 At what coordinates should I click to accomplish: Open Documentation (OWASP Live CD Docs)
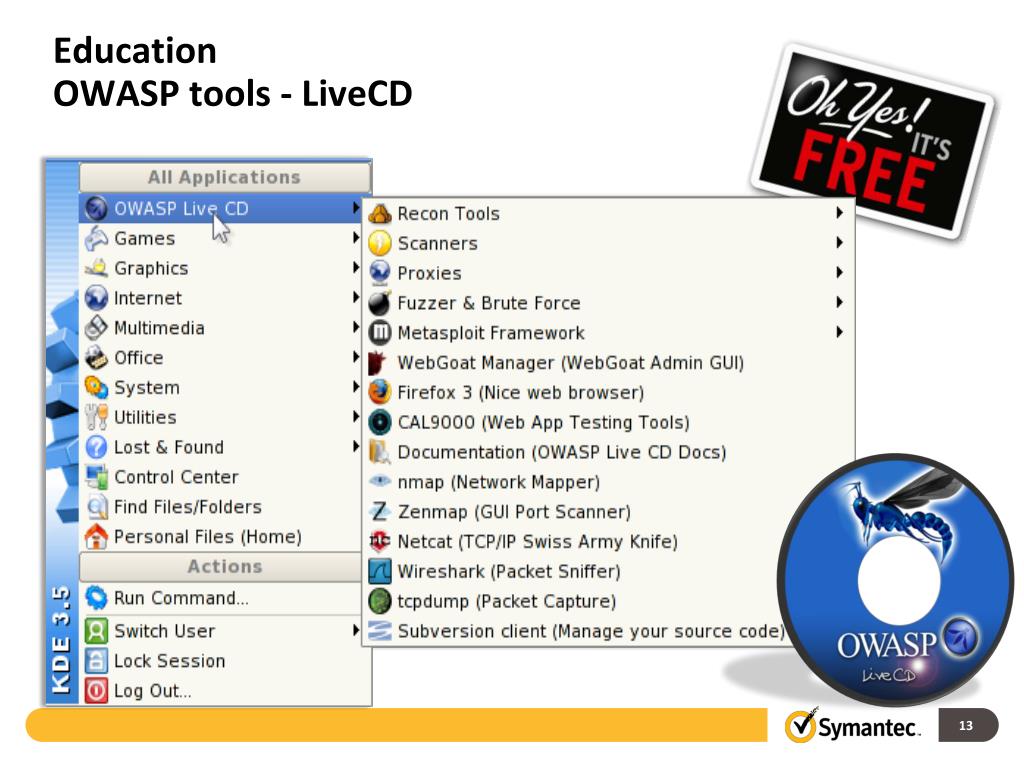pyautogui.click(x=609, y=452)
